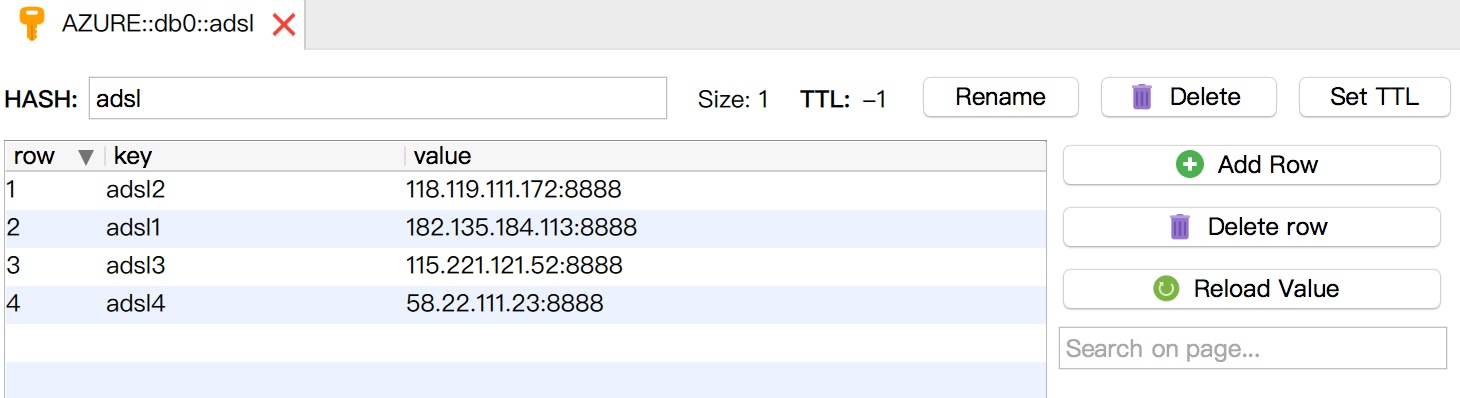
Task: Select the adsl1 key cell
Action: 134,228
